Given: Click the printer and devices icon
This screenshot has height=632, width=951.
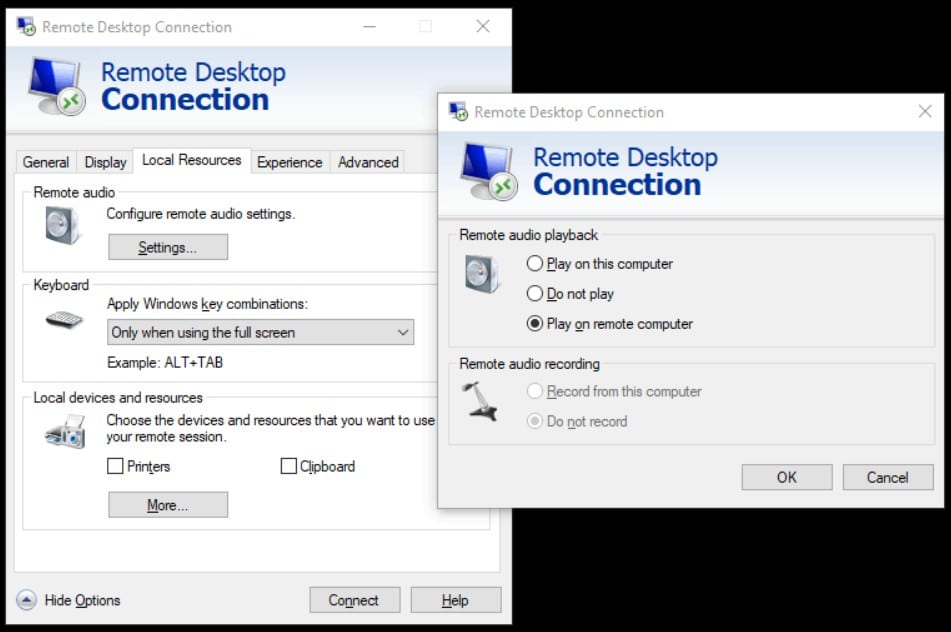Looking at the screenshot, I should tap(66, 432).
